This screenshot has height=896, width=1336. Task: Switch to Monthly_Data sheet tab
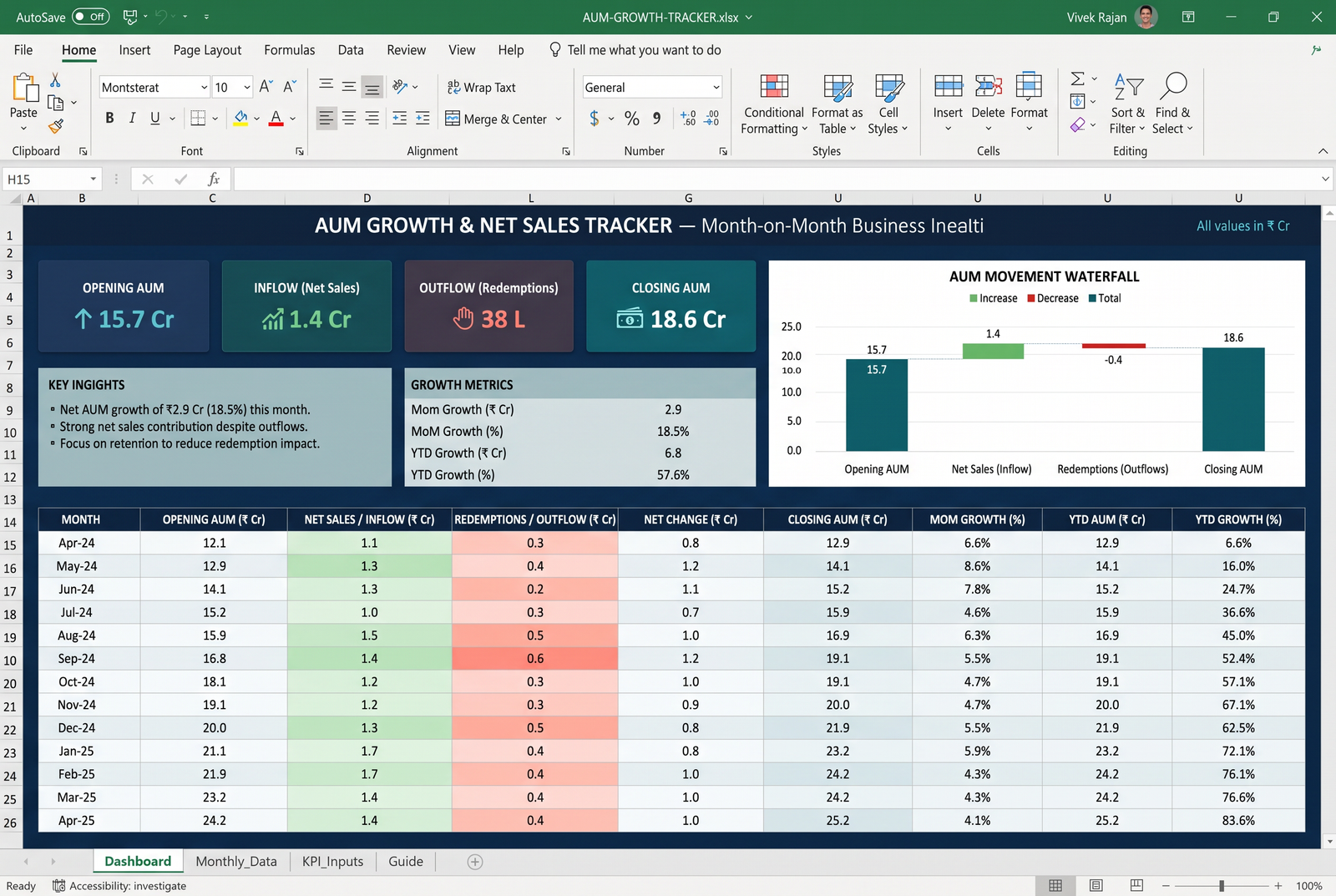tap(236, 862)
